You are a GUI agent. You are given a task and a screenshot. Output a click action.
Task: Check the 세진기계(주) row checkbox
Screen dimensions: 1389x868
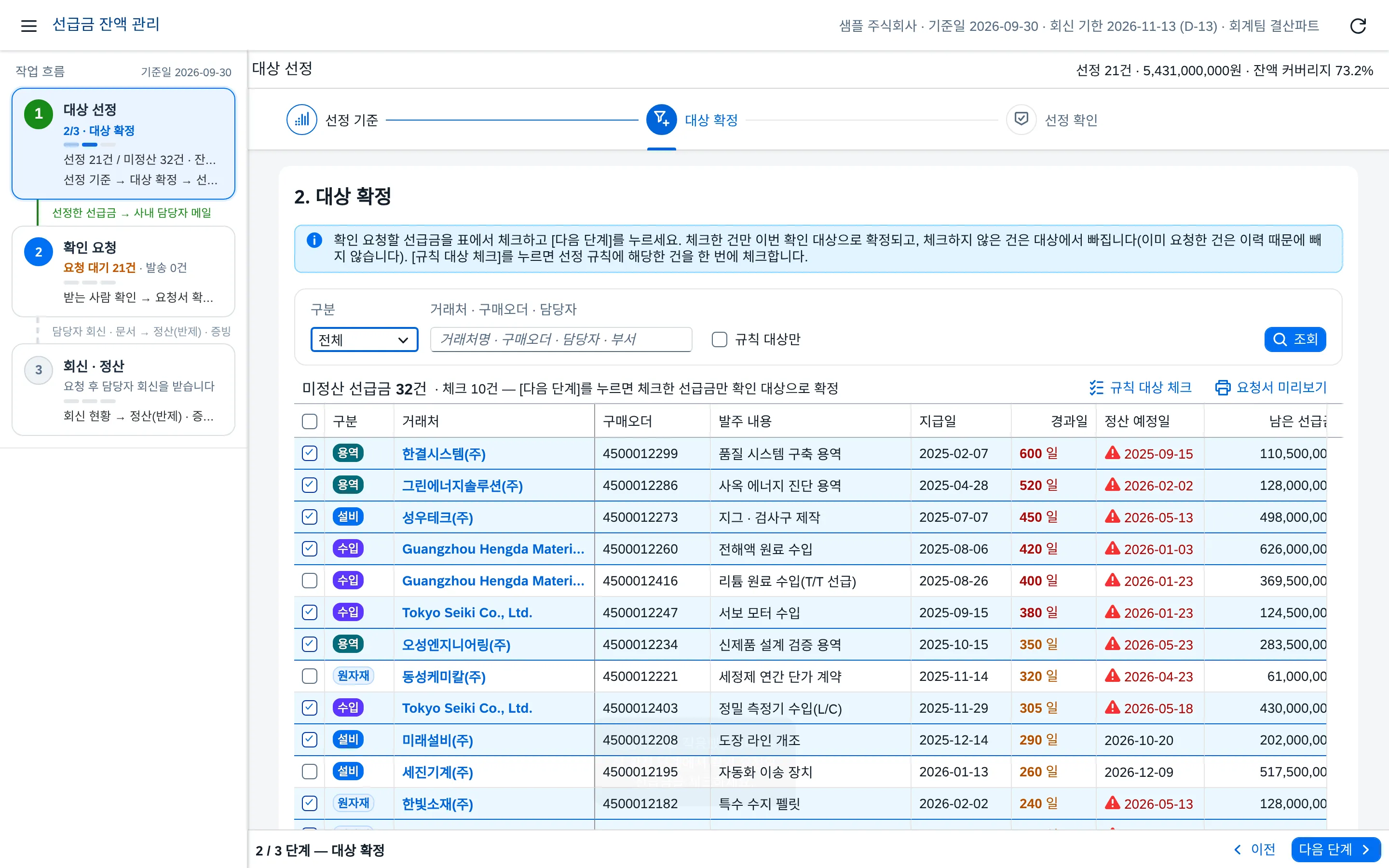(x=309, y=772)
